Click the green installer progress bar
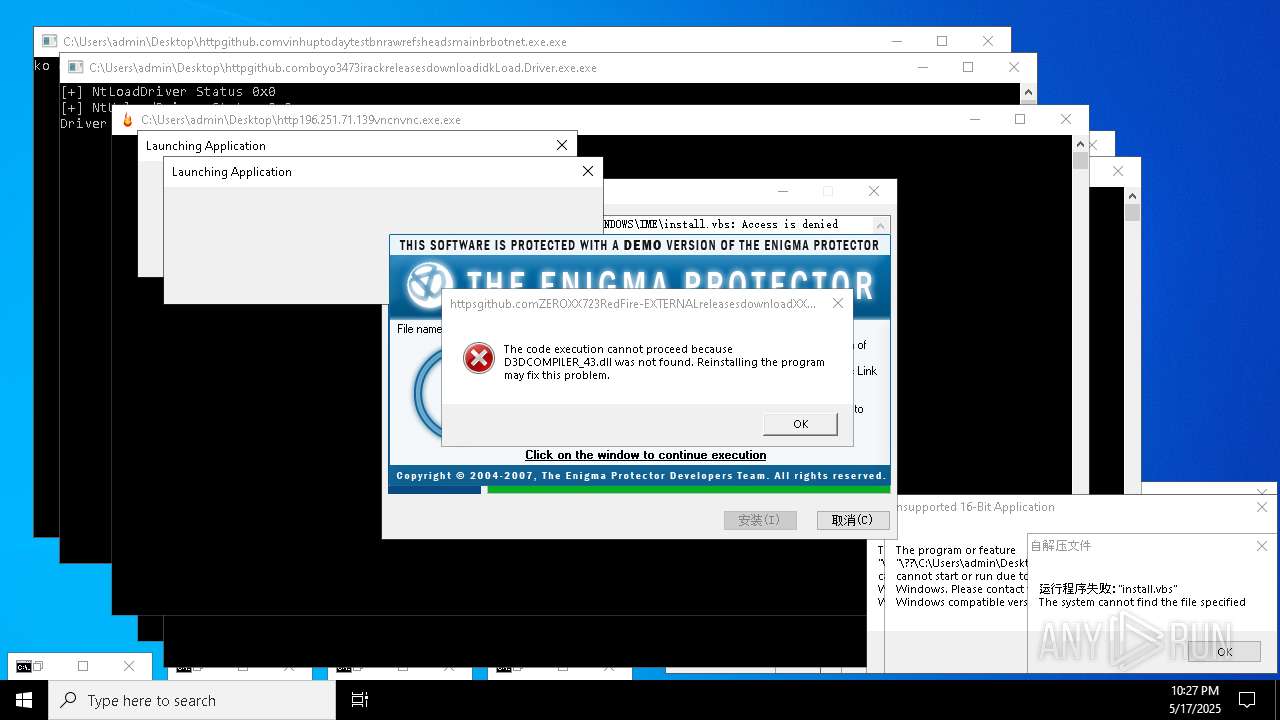Viewport: 1280px width, 720px height. [x=688, y=490]
